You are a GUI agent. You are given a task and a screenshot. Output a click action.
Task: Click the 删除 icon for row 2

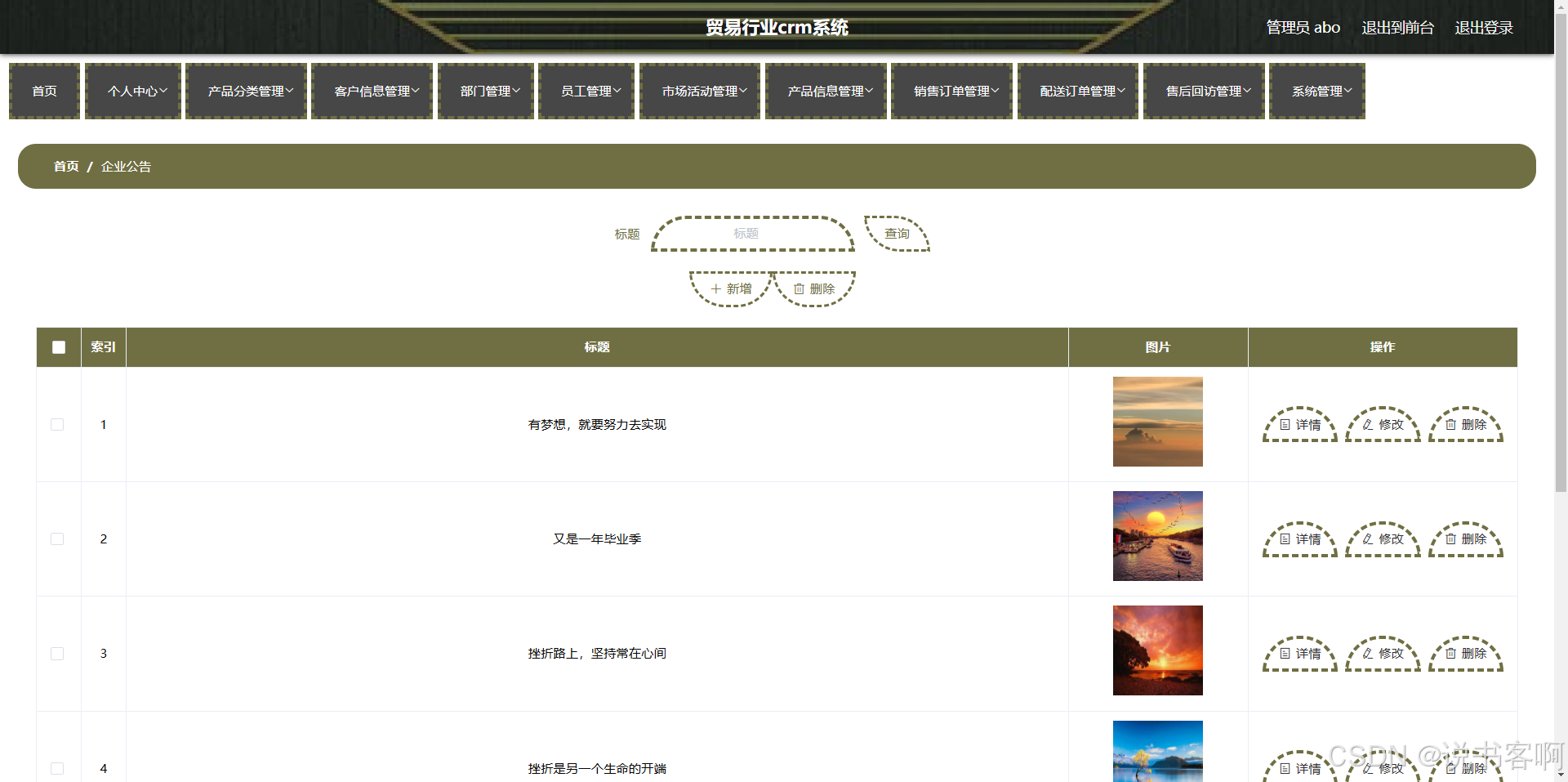point(1451,539)
